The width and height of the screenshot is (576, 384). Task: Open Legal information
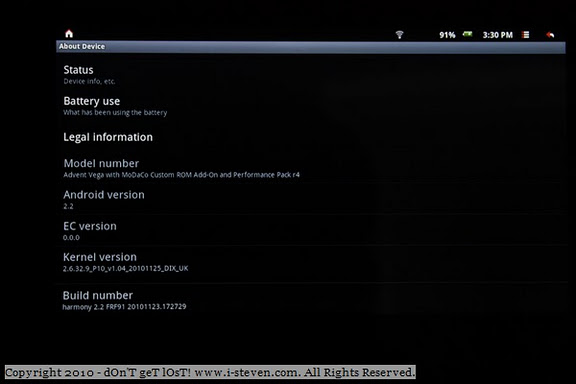click(311, 137)
